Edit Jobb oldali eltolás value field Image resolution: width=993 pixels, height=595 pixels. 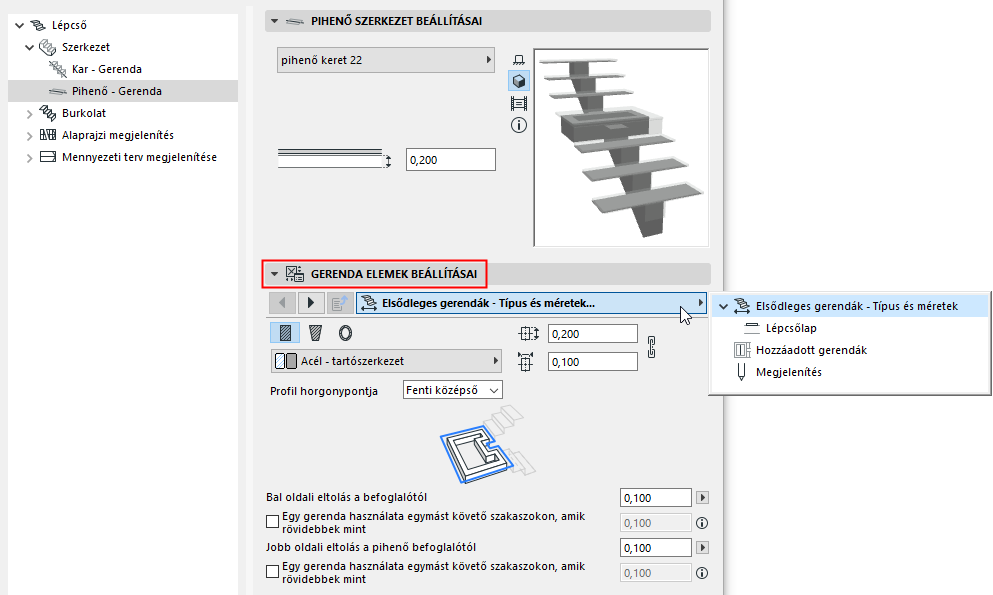point(655,548)
